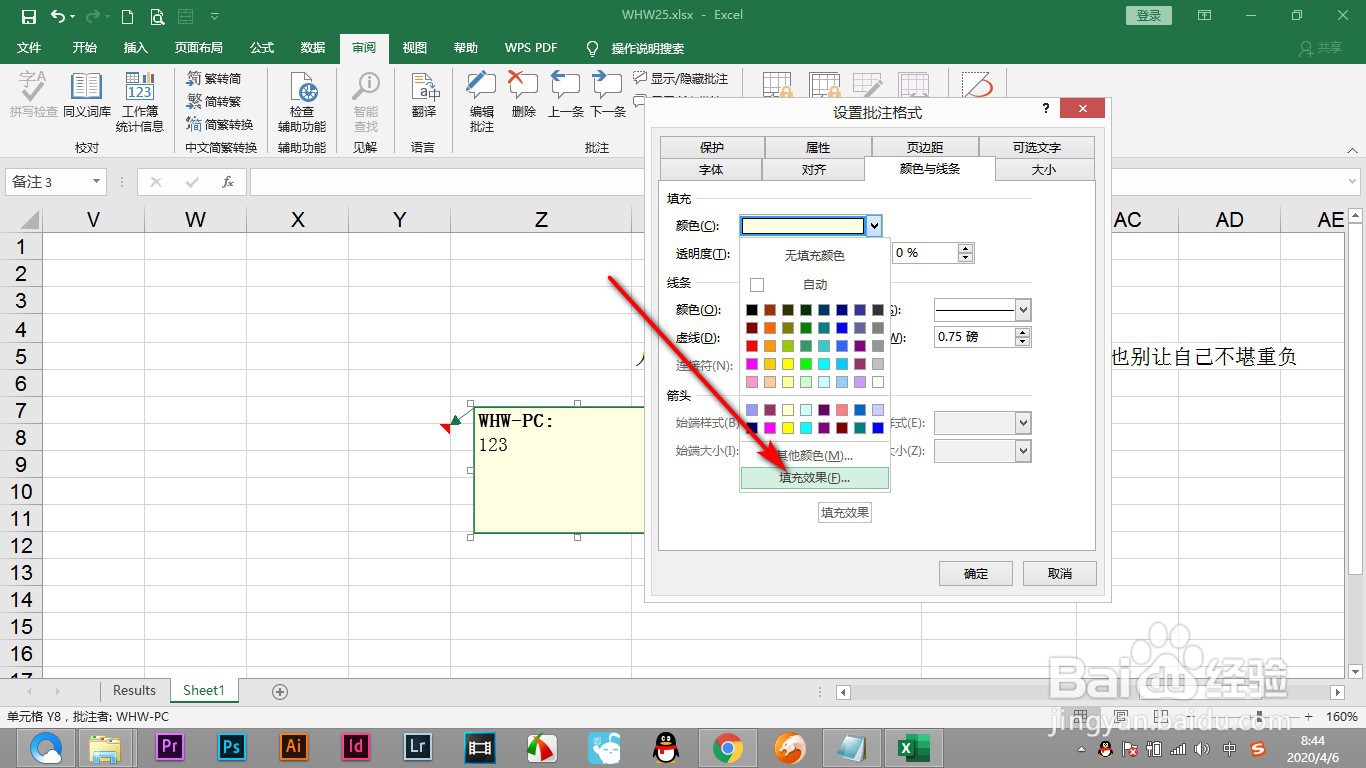Image resolution: width=1366 pixels, height=768 pixels.
Task: Open the Name Box dropdown showing 备注 3
Action: pyautogui.click(x=97, y=182)
